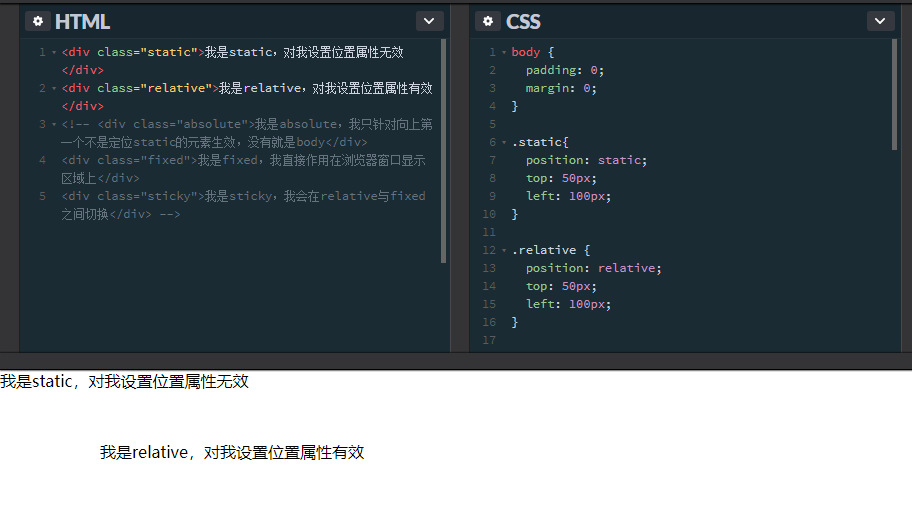Click the class="static" div opening tag
Image resolution: width=912 pixels, height=511 pixels.
click(x=133, y=52)
